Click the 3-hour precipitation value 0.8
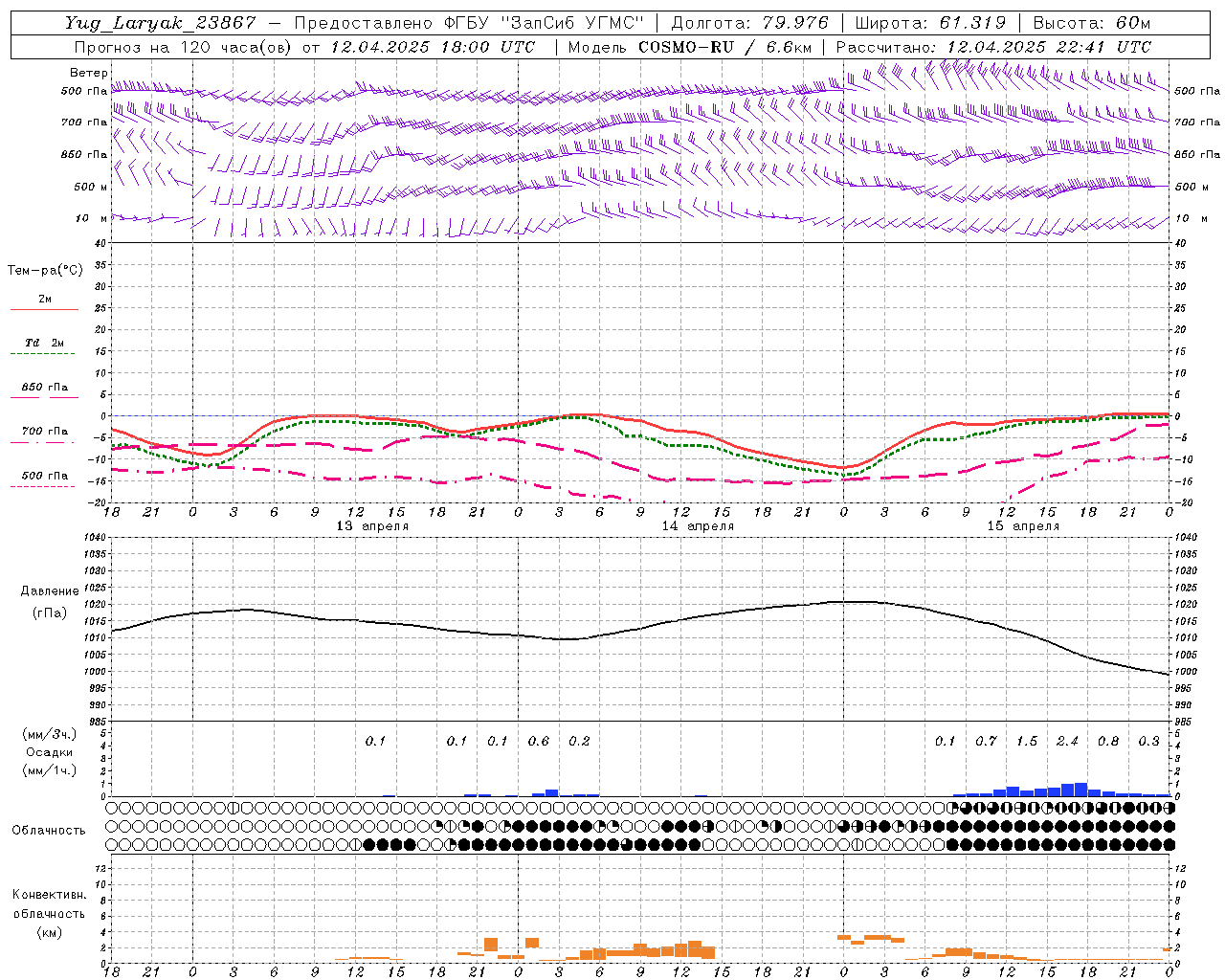Screen dimensions: 1225x980 (1108, 742)
